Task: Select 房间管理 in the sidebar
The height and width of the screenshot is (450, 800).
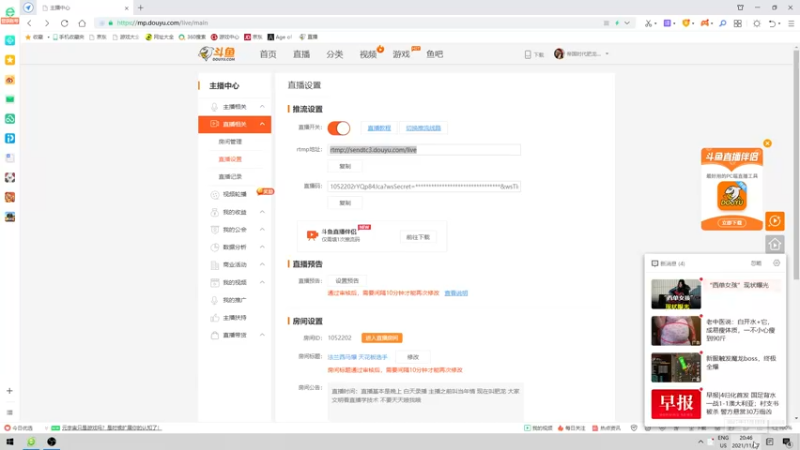Action: pos(230,142)
